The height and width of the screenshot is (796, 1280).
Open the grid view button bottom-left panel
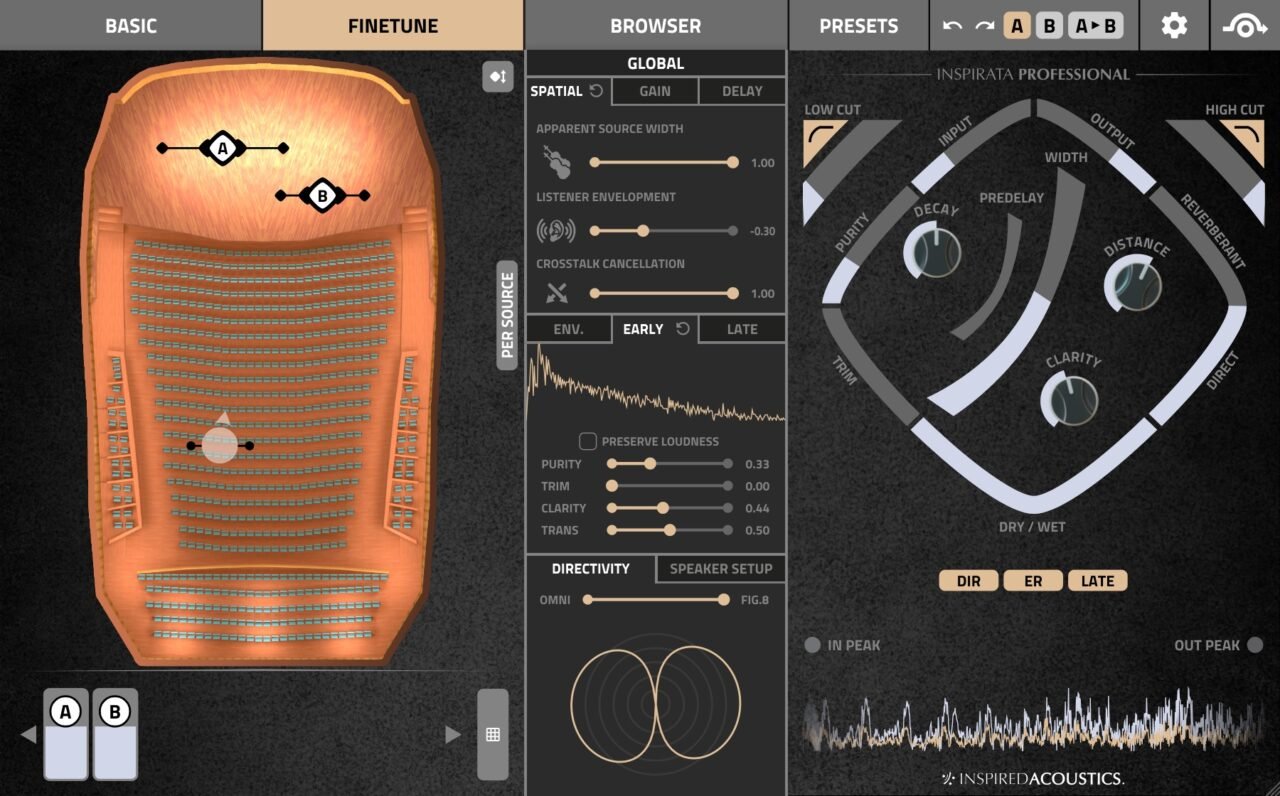[x=492, y=734]
